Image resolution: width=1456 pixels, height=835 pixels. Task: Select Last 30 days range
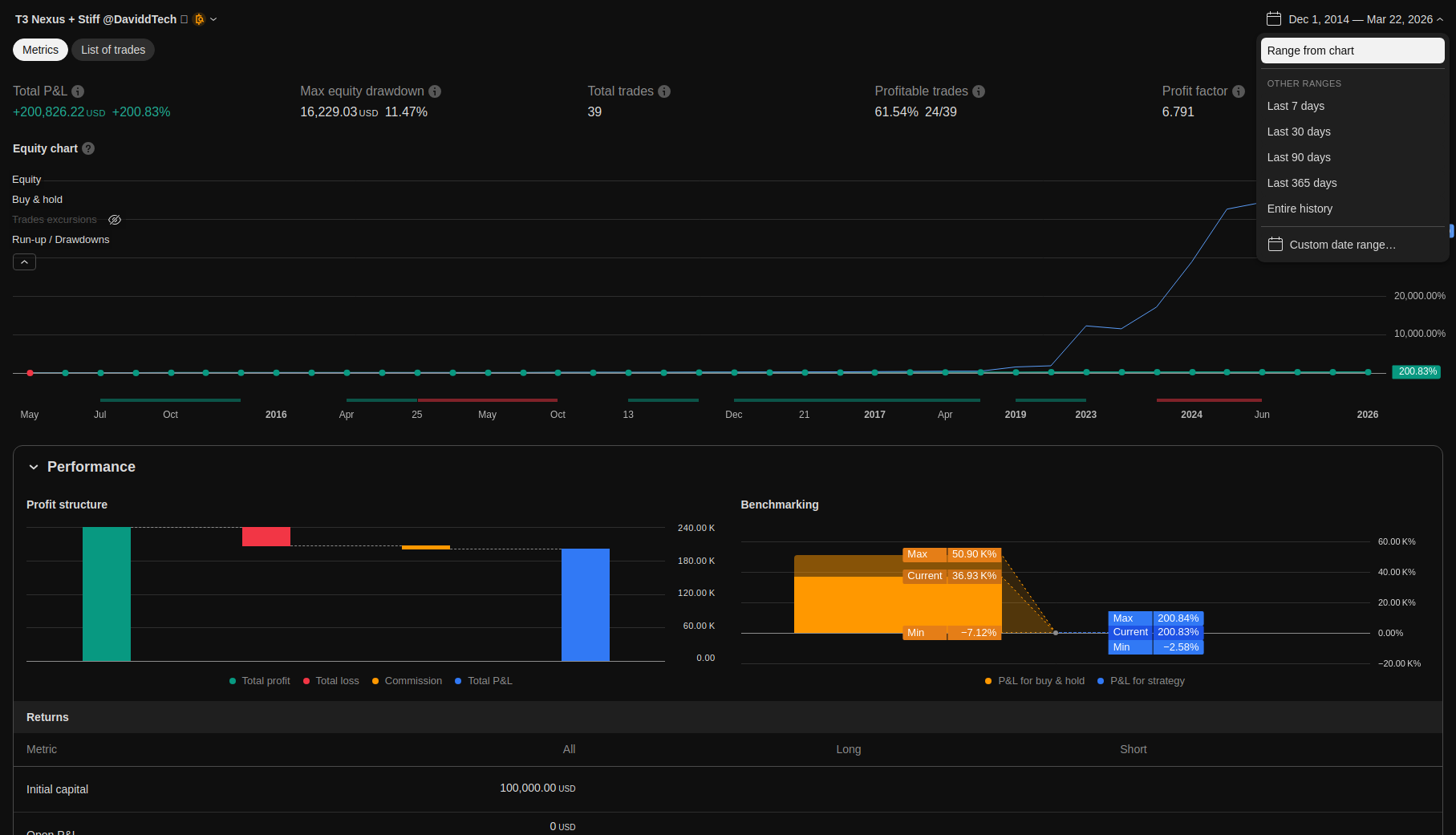click(1298, 132)
